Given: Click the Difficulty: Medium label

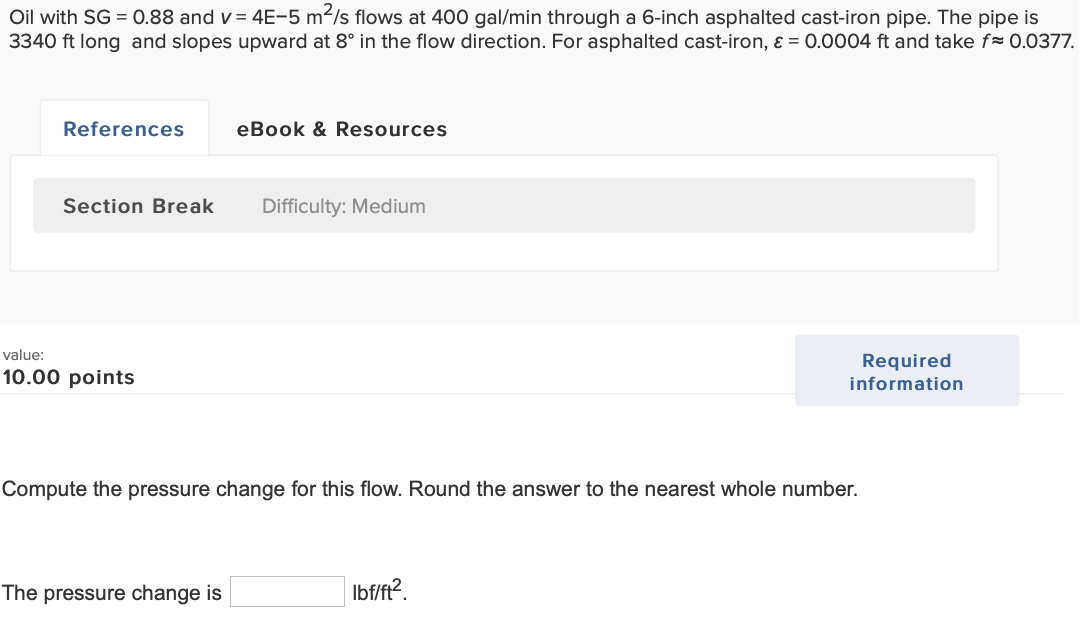Looking at the screenshot, I should click(343, 206).
